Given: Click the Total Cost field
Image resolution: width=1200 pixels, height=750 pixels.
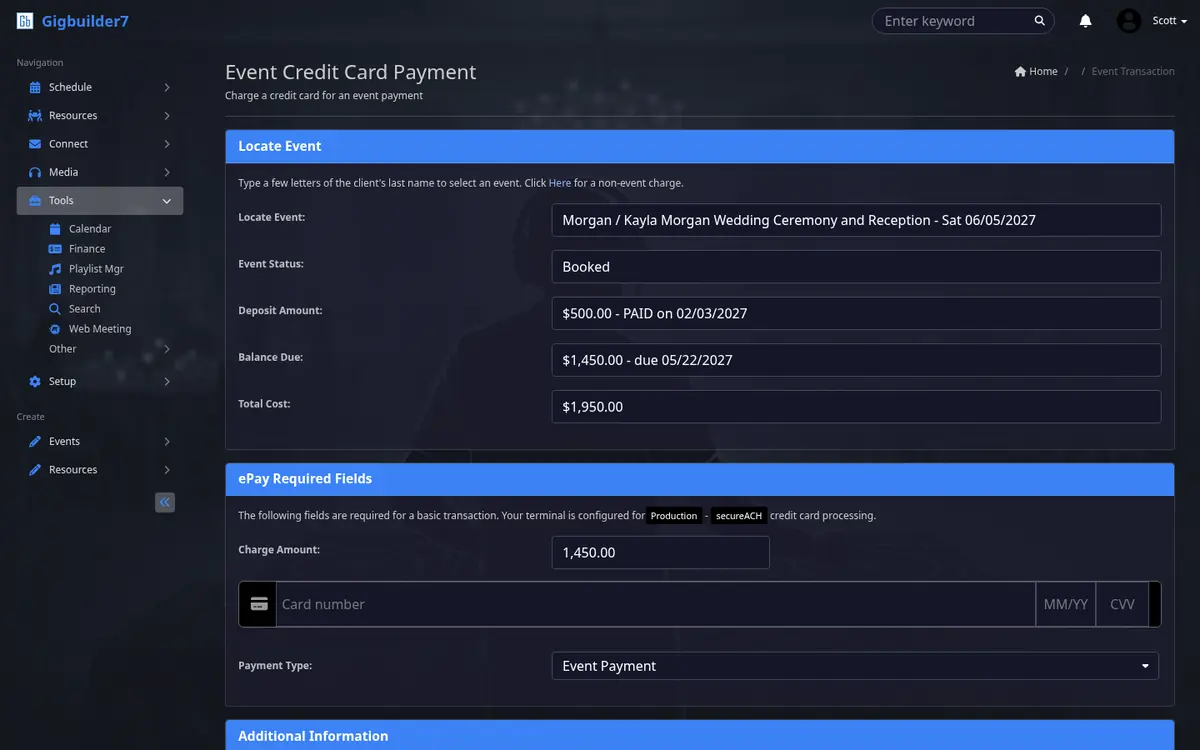Looking at the screenshot, I should [856, 407].
